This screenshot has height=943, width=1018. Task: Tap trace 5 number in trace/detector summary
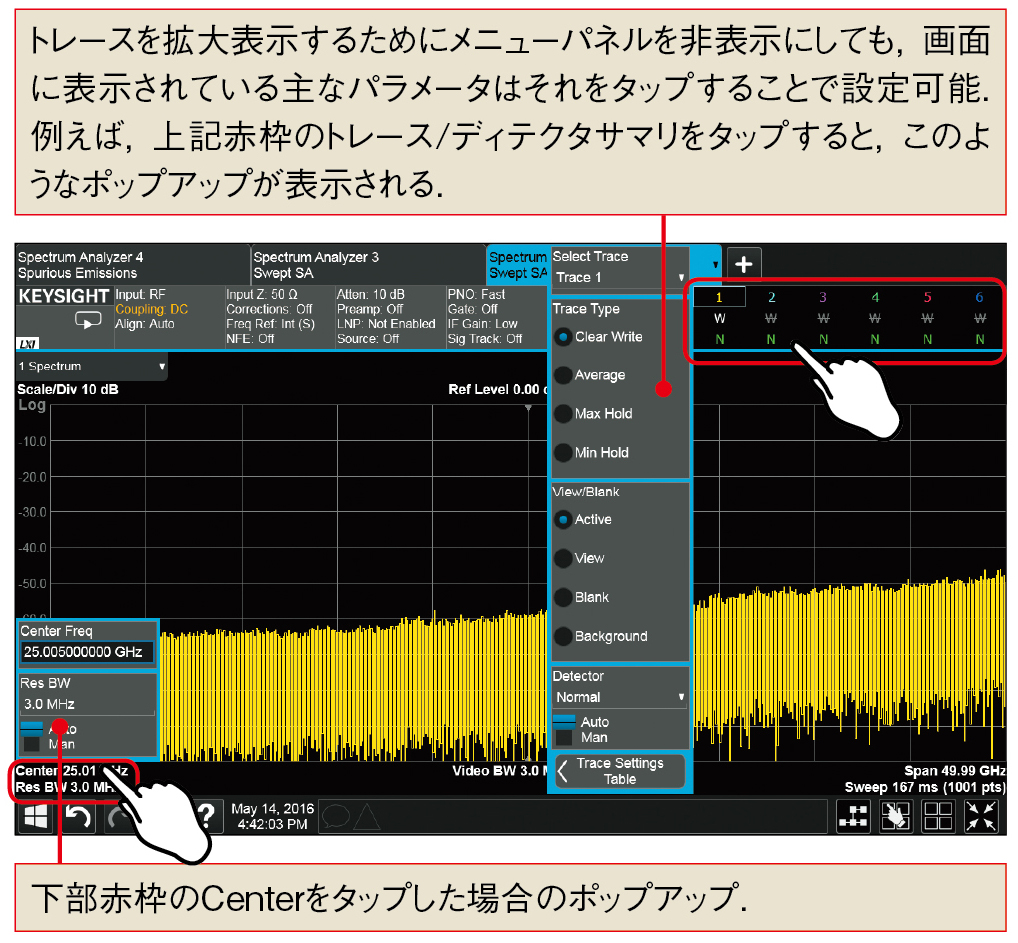[x=928, y=297]
